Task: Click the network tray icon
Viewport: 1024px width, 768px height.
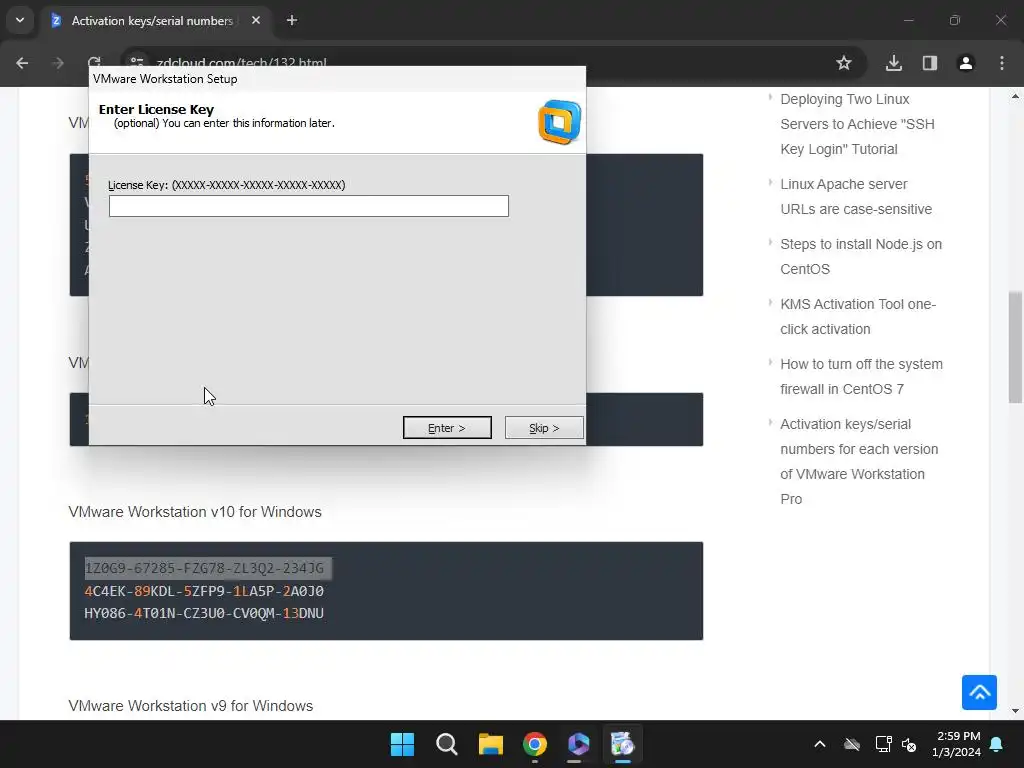Action: [x=883, y=744]
